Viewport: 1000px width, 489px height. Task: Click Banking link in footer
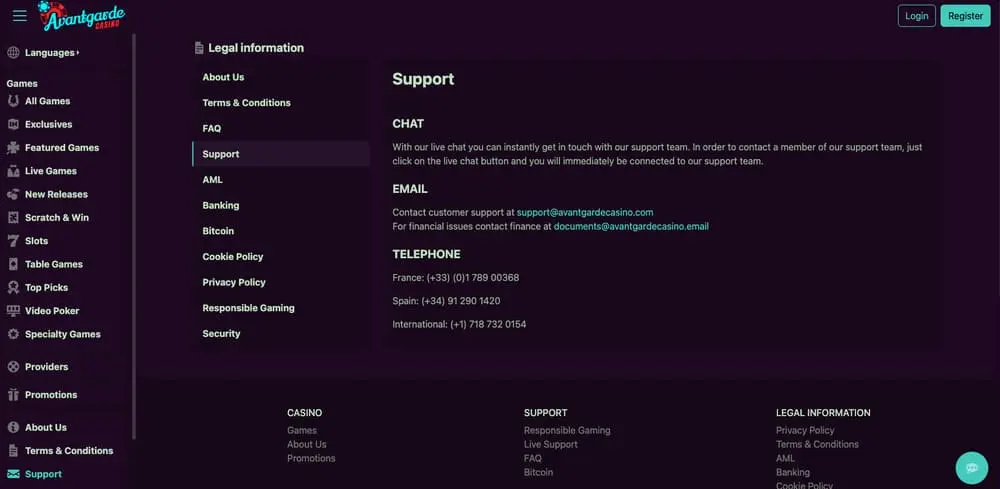pyautogui.click(x=793, y=472)
